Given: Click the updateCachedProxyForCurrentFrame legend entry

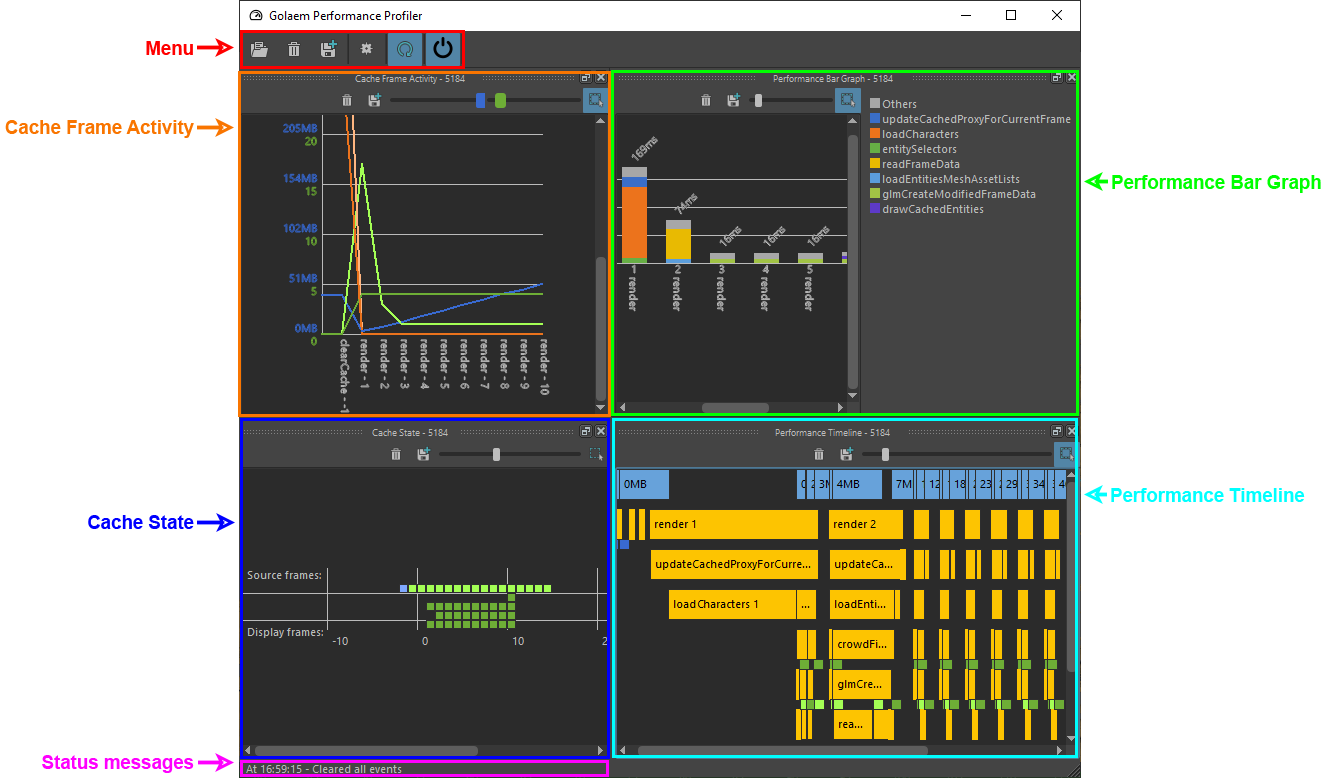Looking at the screenshot, I should [x=970, y=119].
